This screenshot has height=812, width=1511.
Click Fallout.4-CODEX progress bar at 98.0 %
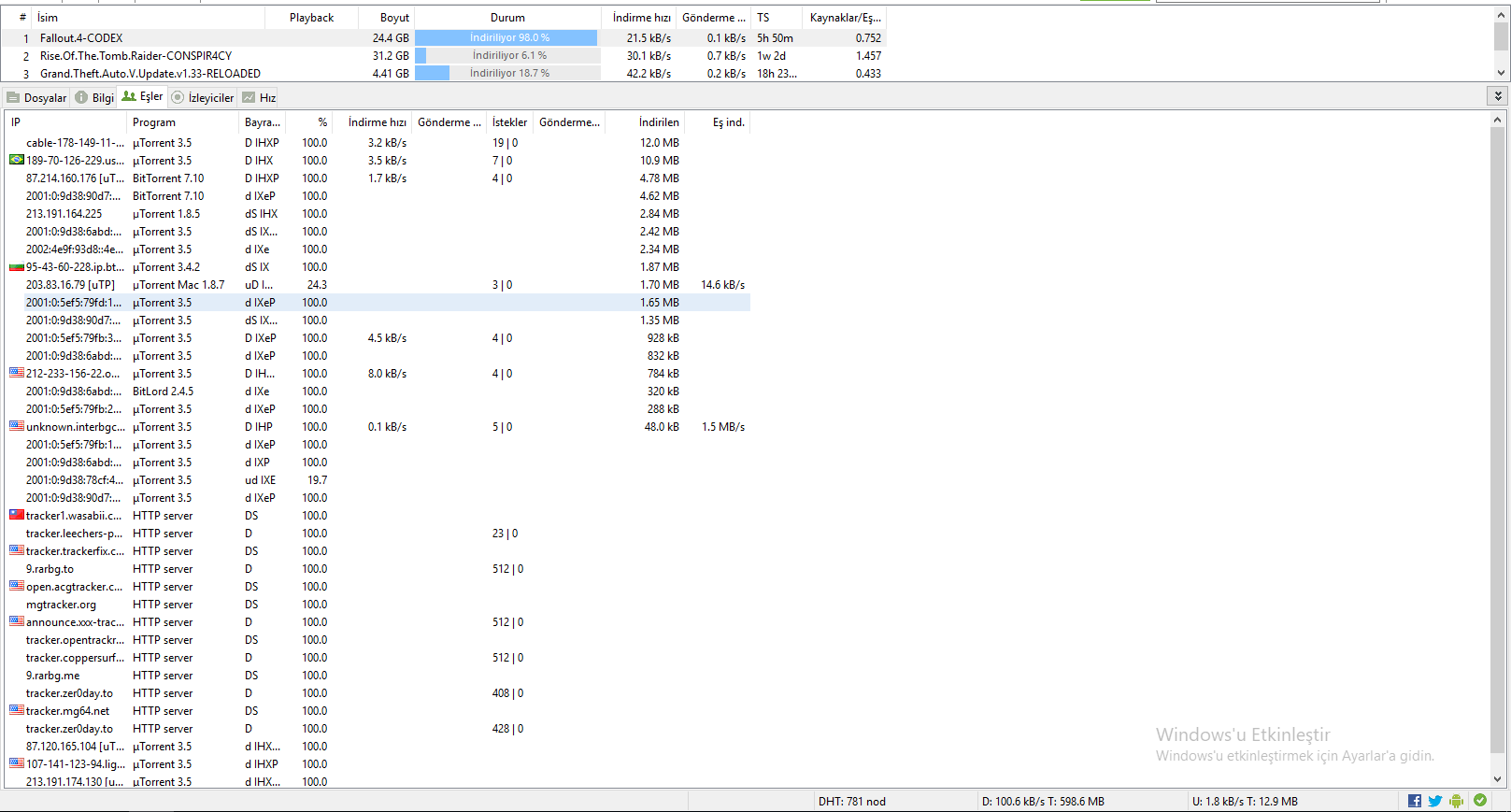click(507, 38)
